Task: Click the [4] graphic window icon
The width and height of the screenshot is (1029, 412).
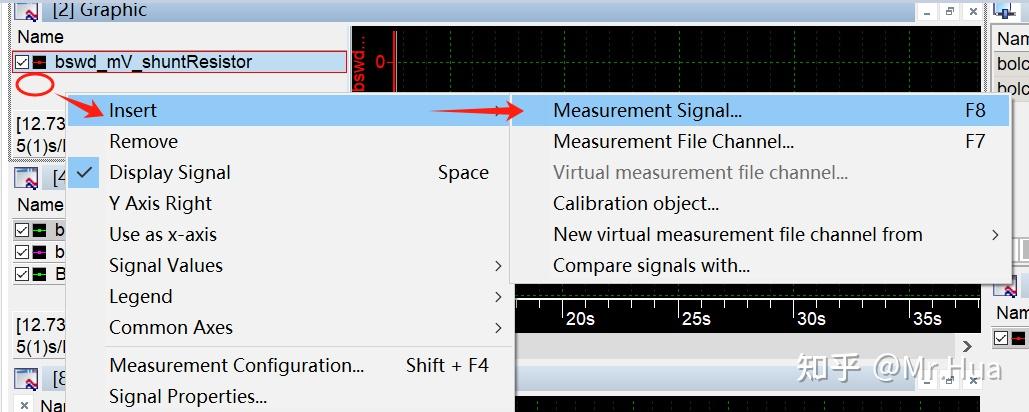Action: 26,180
